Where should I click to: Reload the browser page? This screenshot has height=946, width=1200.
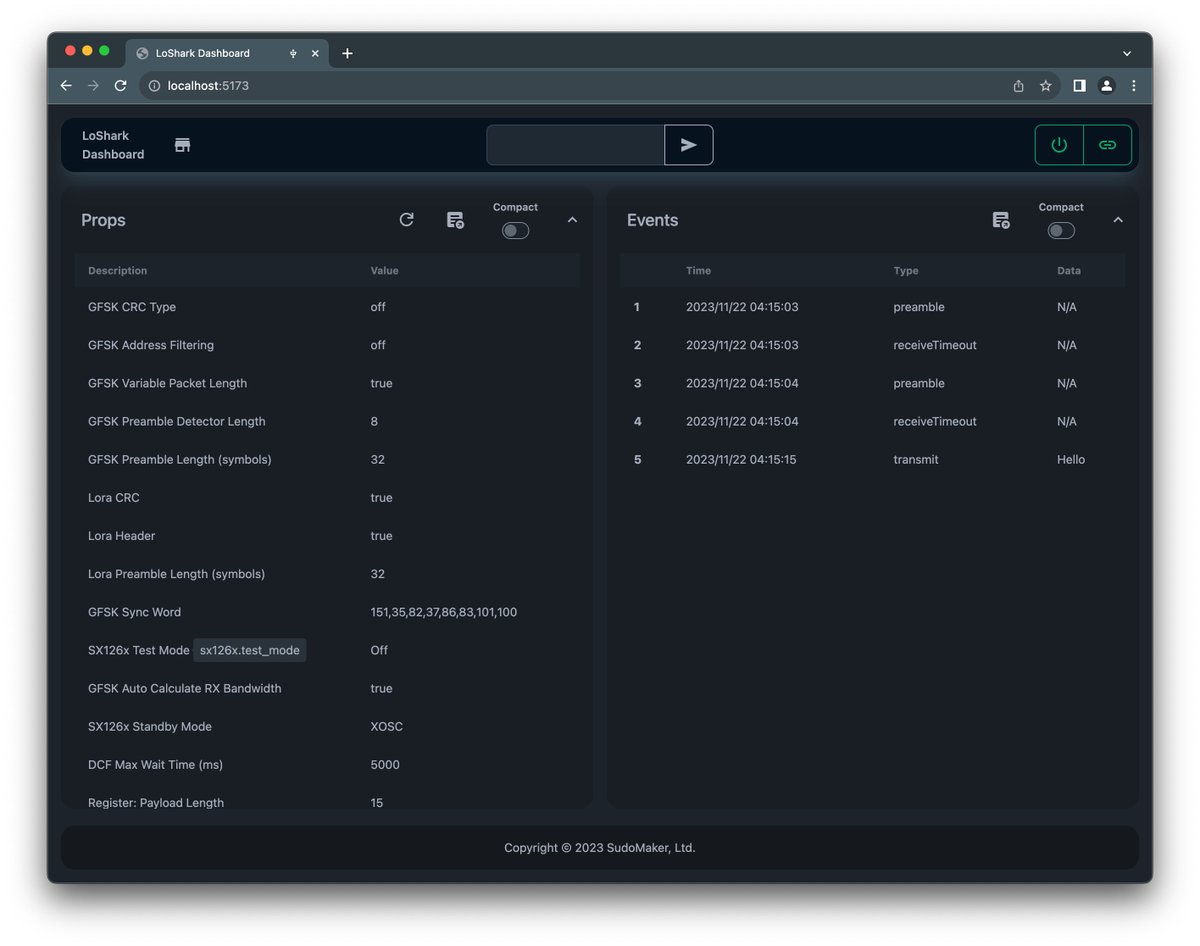pos(120,86)
